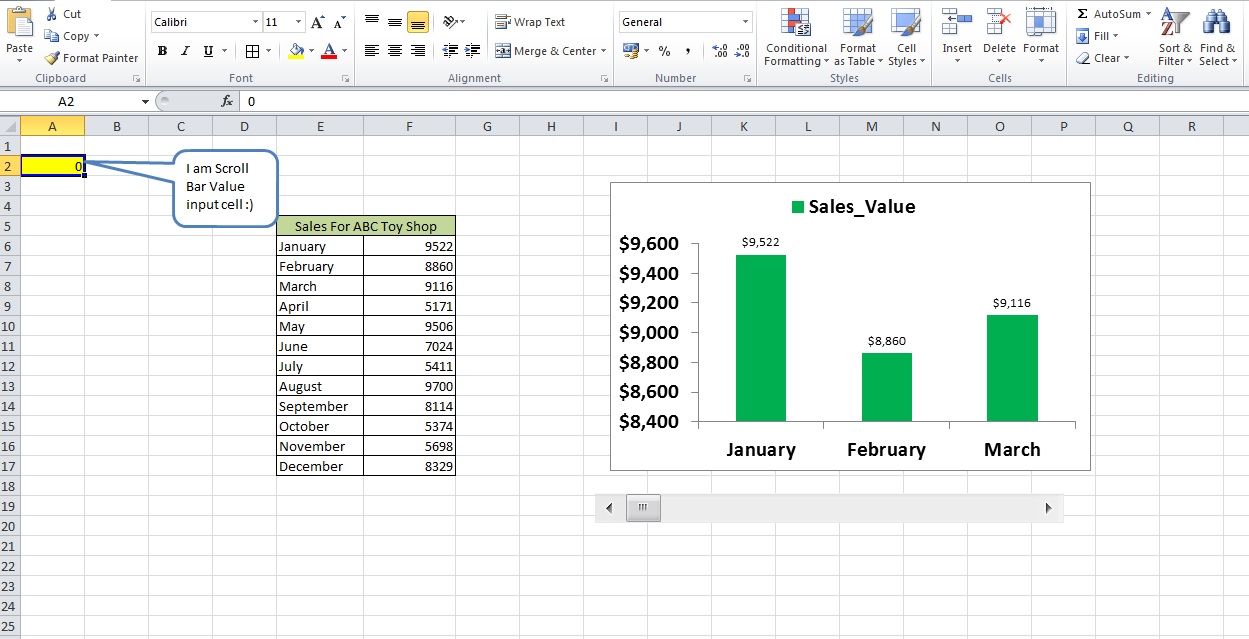The width and height of the screenshot is (1249, 639).
Task: Click the Clear button
Action: coord(1105,57)
